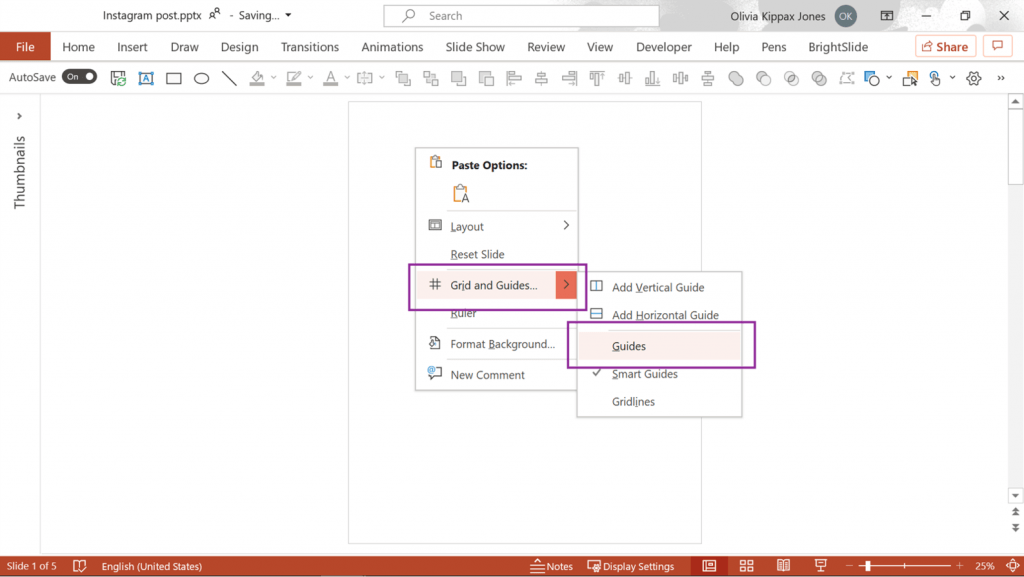Viewport: 1024px width, 577px height.
Task: Open Shapes gallery dropdown arrow
Action: coord(889,78)
